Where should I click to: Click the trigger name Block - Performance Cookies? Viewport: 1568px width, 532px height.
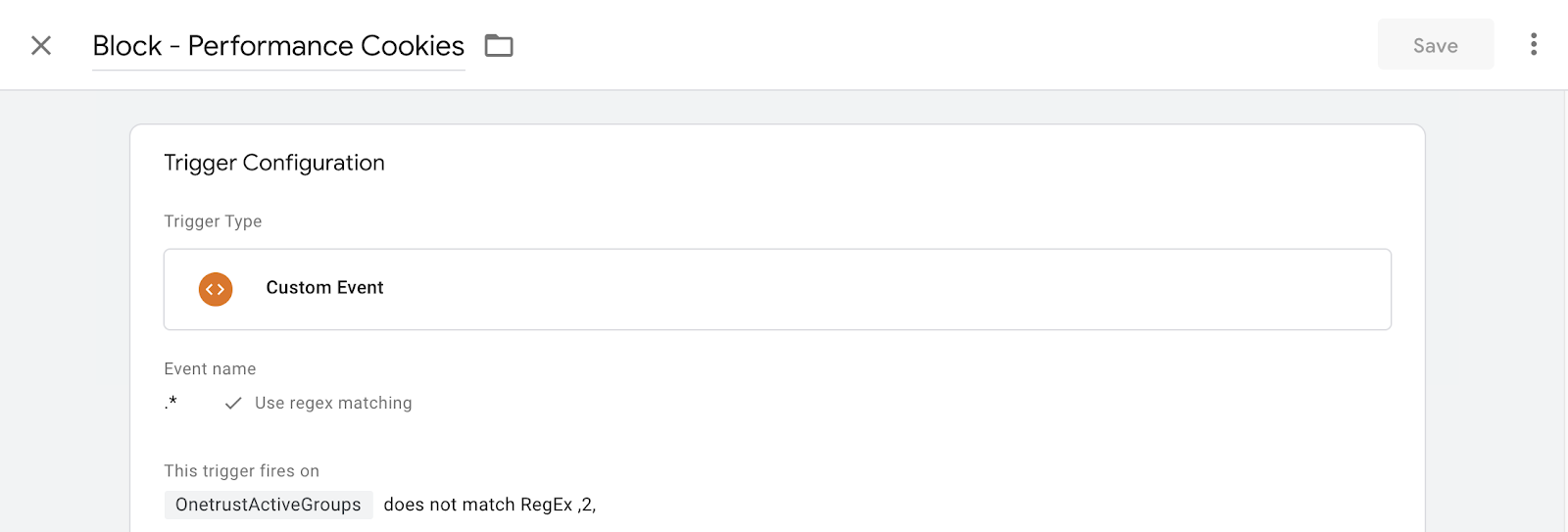[x=278, y=46]
